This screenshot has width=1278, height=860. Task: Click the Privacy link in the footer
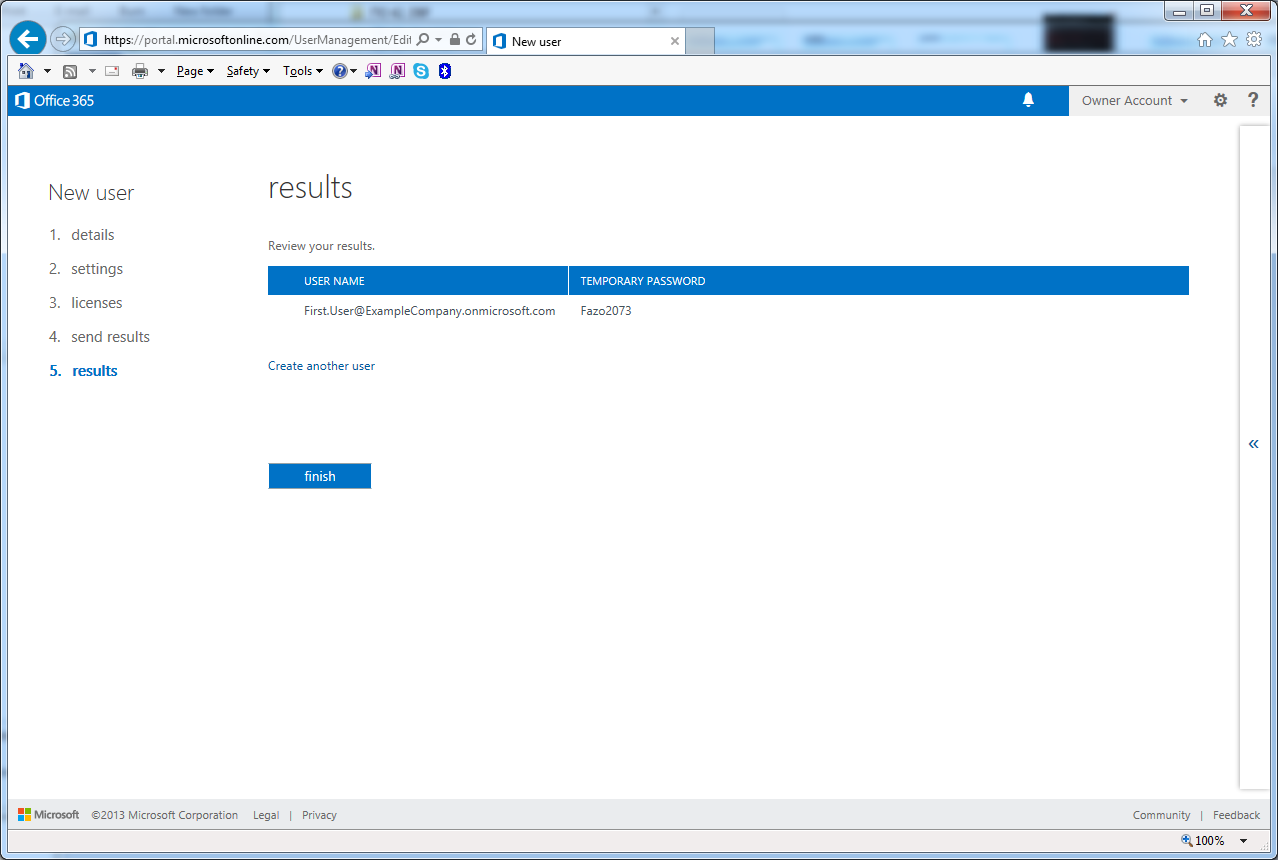pos(319,815)
